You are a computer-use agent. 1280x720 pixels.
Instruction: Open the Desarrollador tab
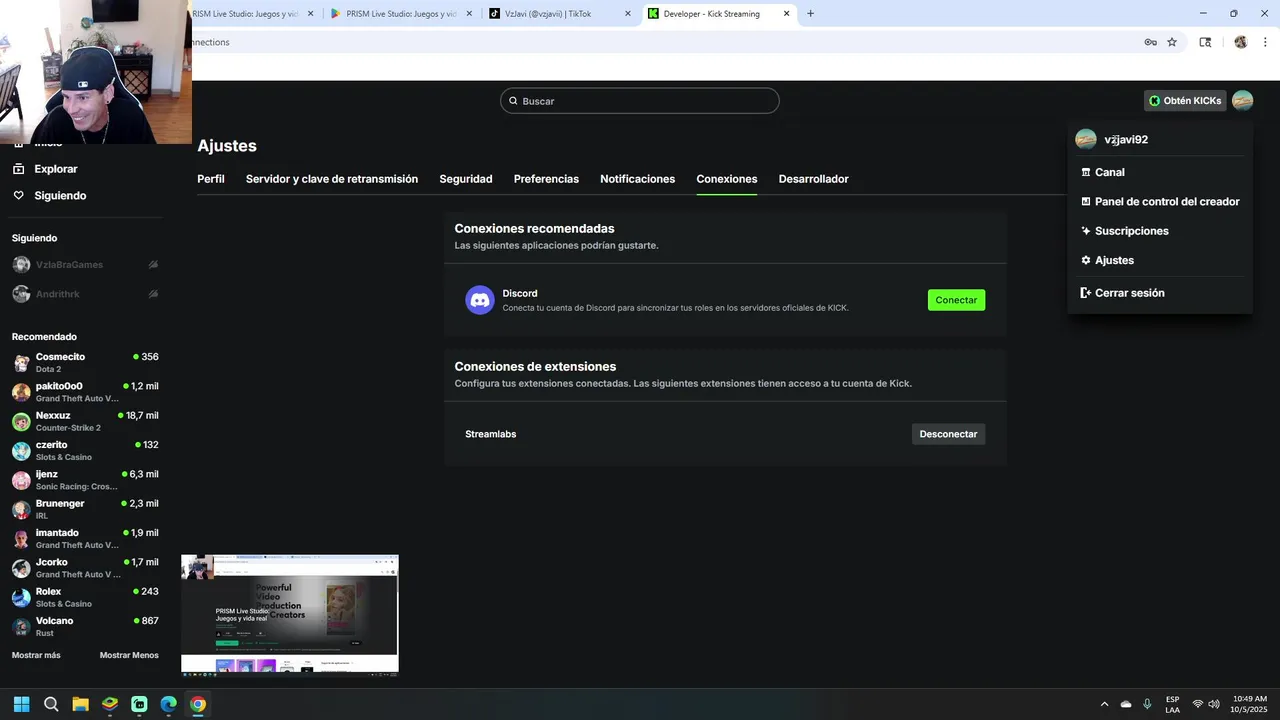click(814, 179)
